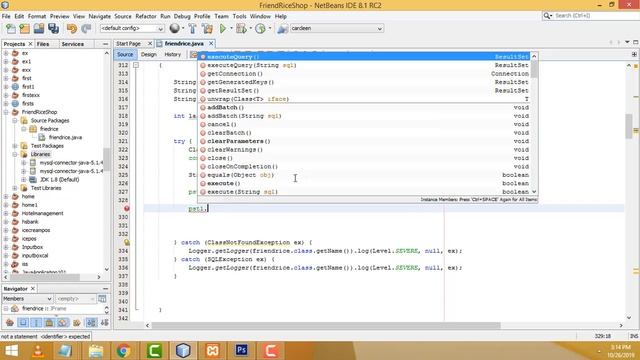Click the Profile Project clock icon
Viewport: 640px width, 360px height.
click(x=260, y=29)
